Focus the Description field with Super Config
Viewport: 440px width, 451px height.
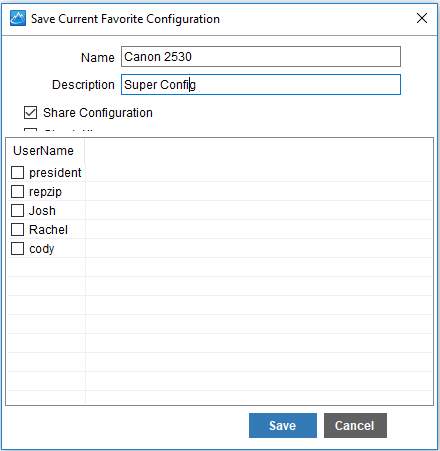coord(261,85)
